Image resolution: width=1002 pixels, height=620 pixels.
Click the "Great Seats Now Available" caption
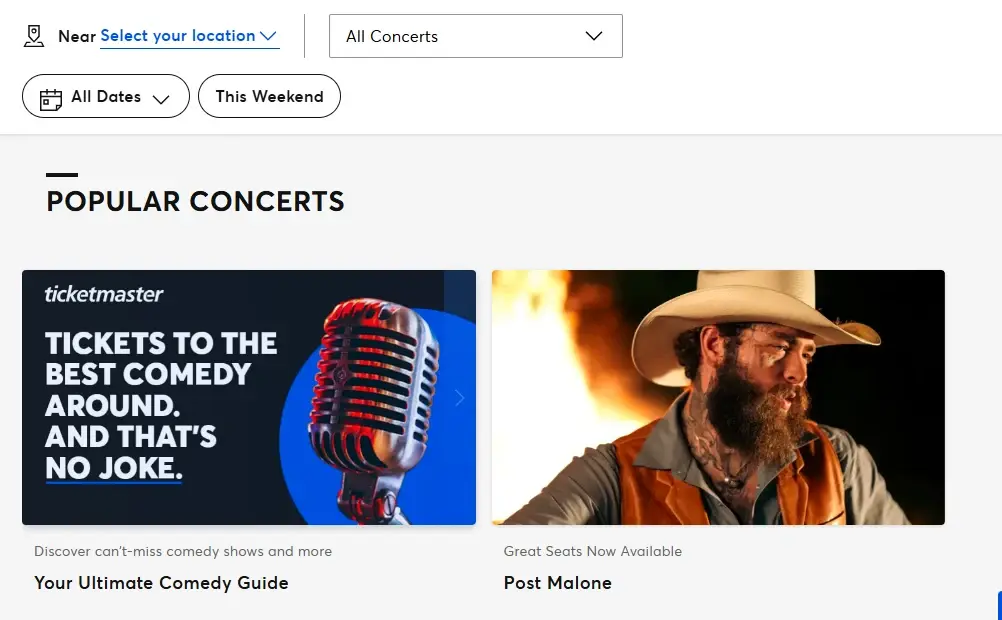pyautogui.click(x=593, y=551)
